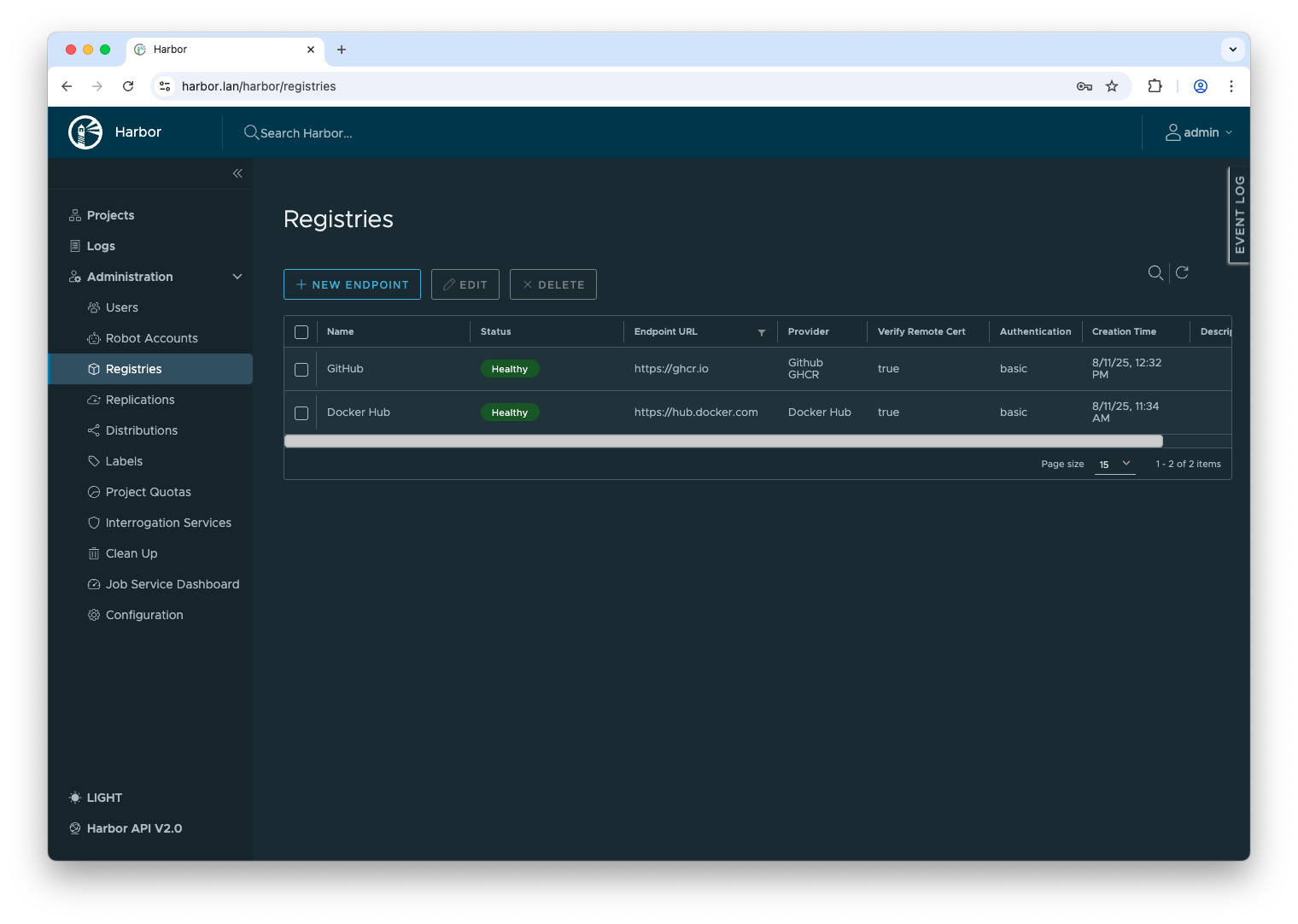Open the page size dropdown
Viewport: 1298px width, 924px height.
(1114, 464)
